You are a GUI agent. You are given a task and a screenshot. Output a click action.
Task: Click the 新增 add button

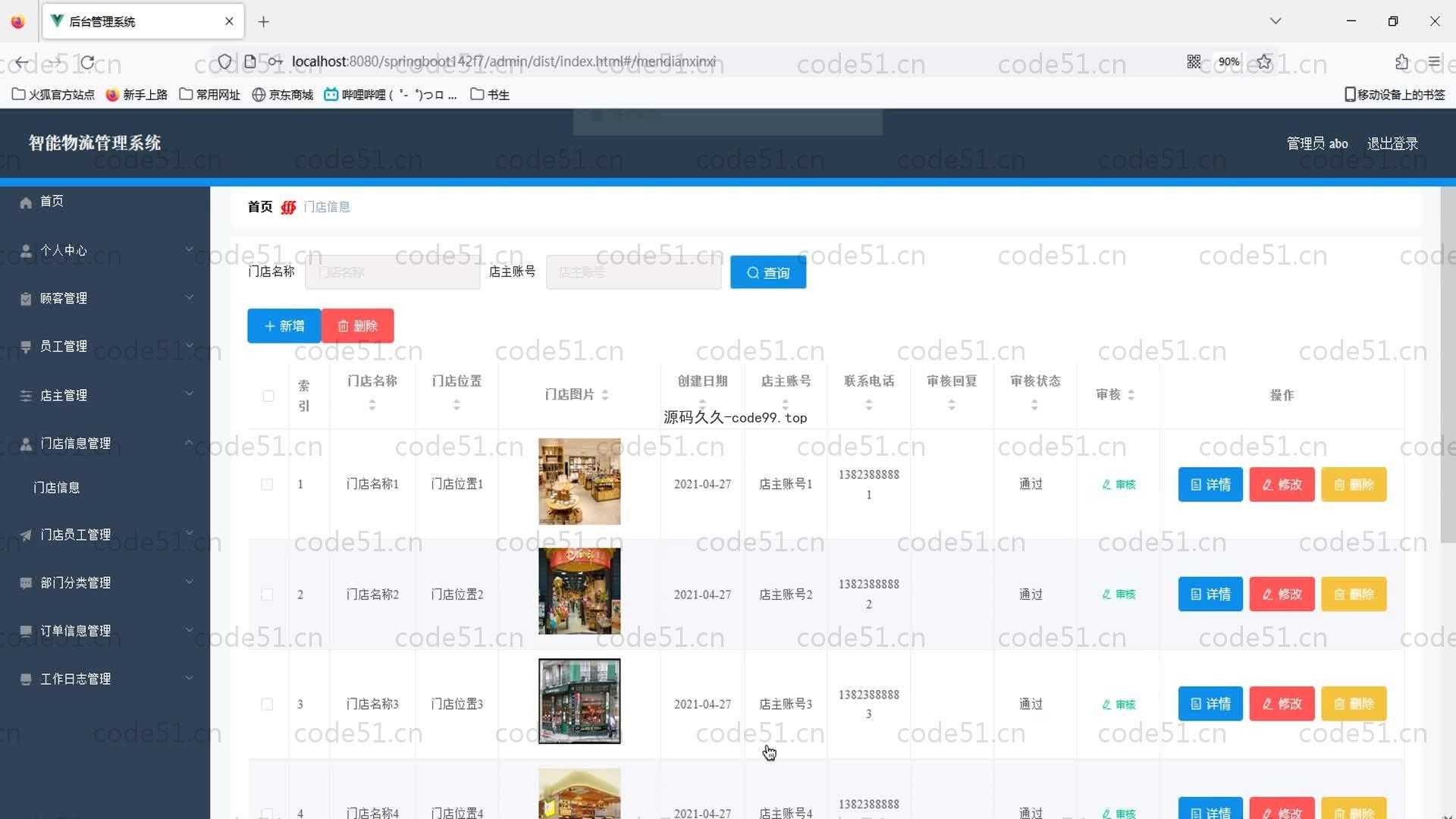pyautogui.click(x=284, y=326)
